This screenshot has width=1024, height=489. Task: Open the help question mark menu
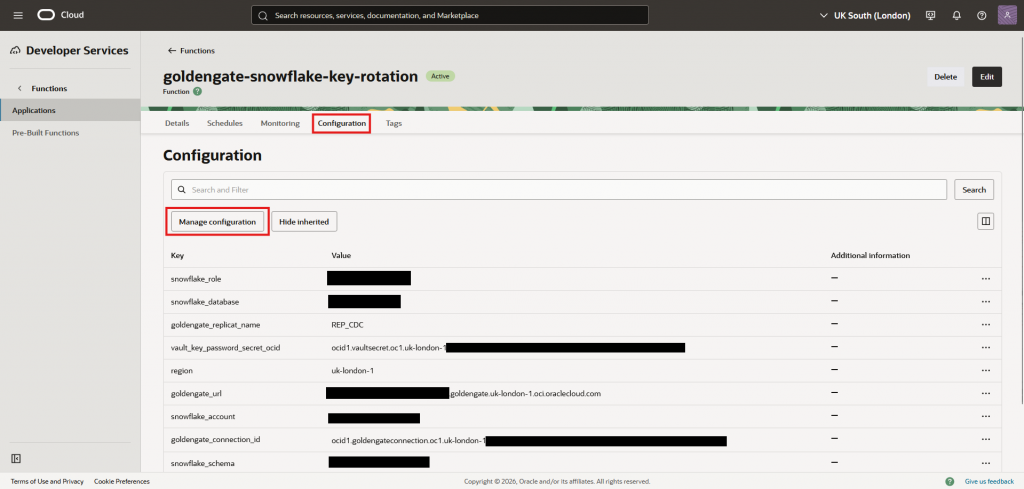[982, 15]
